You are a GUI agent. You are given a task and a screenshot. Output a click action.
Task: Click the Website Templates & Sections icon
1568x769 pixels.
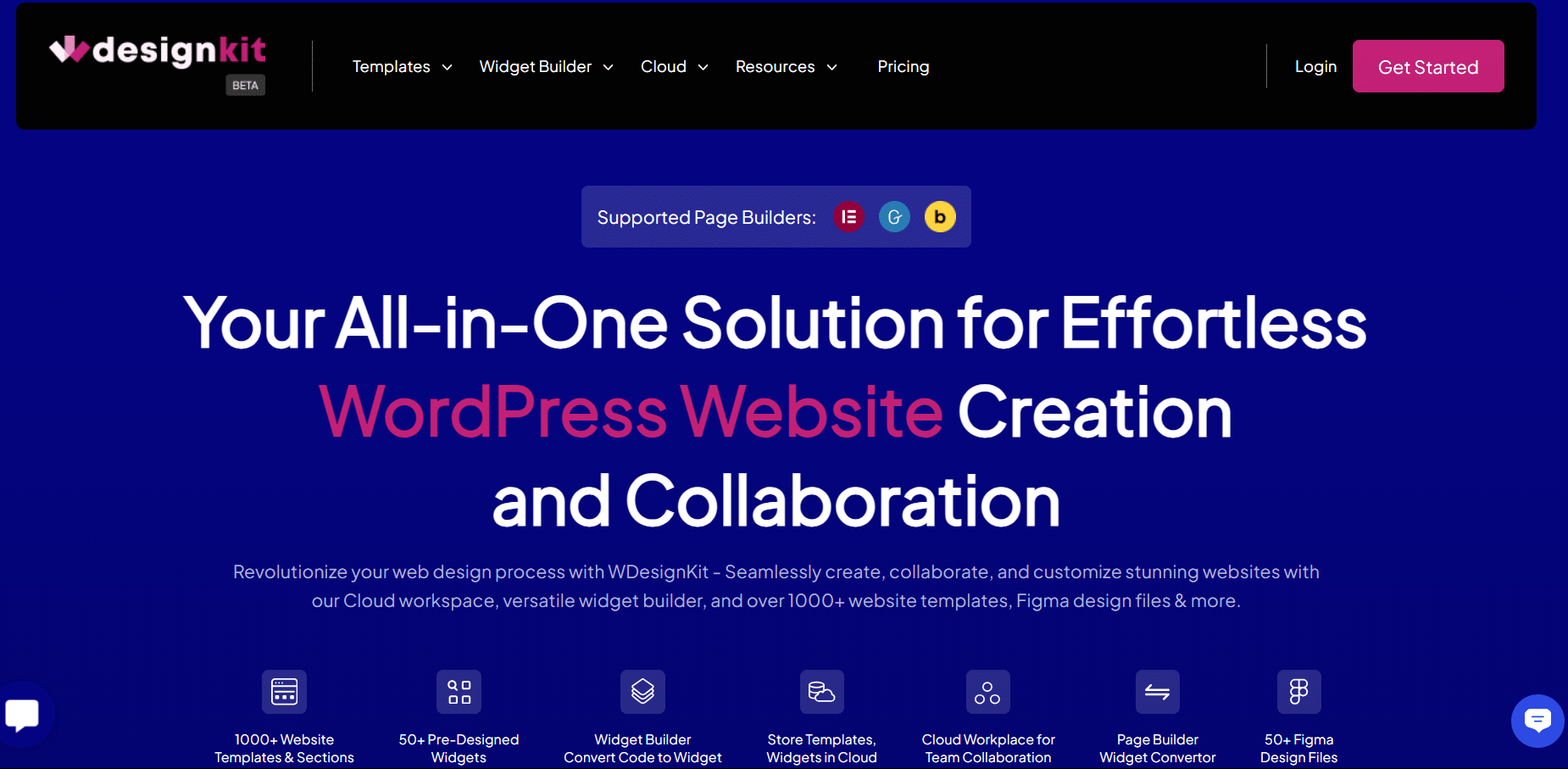pos(284,692)
